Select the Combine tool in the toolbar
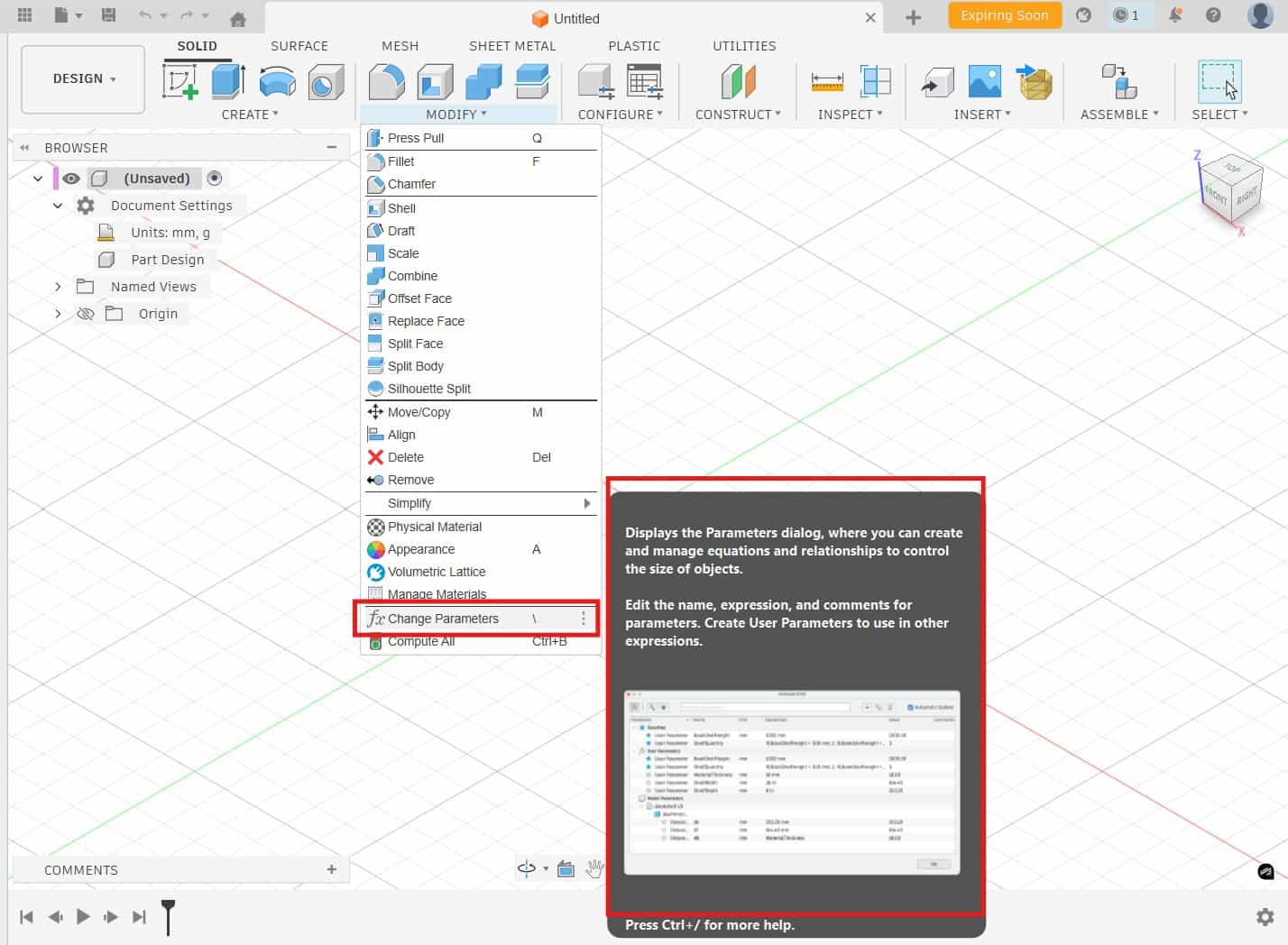 point(484,82)
